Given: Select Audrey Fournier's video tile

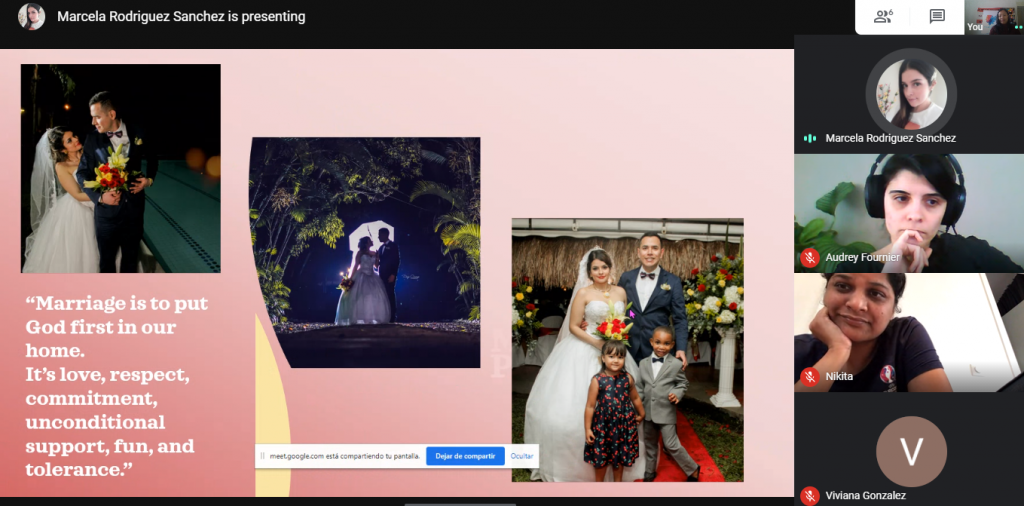Looking at the screenshot, I should (x=909, y=213).
